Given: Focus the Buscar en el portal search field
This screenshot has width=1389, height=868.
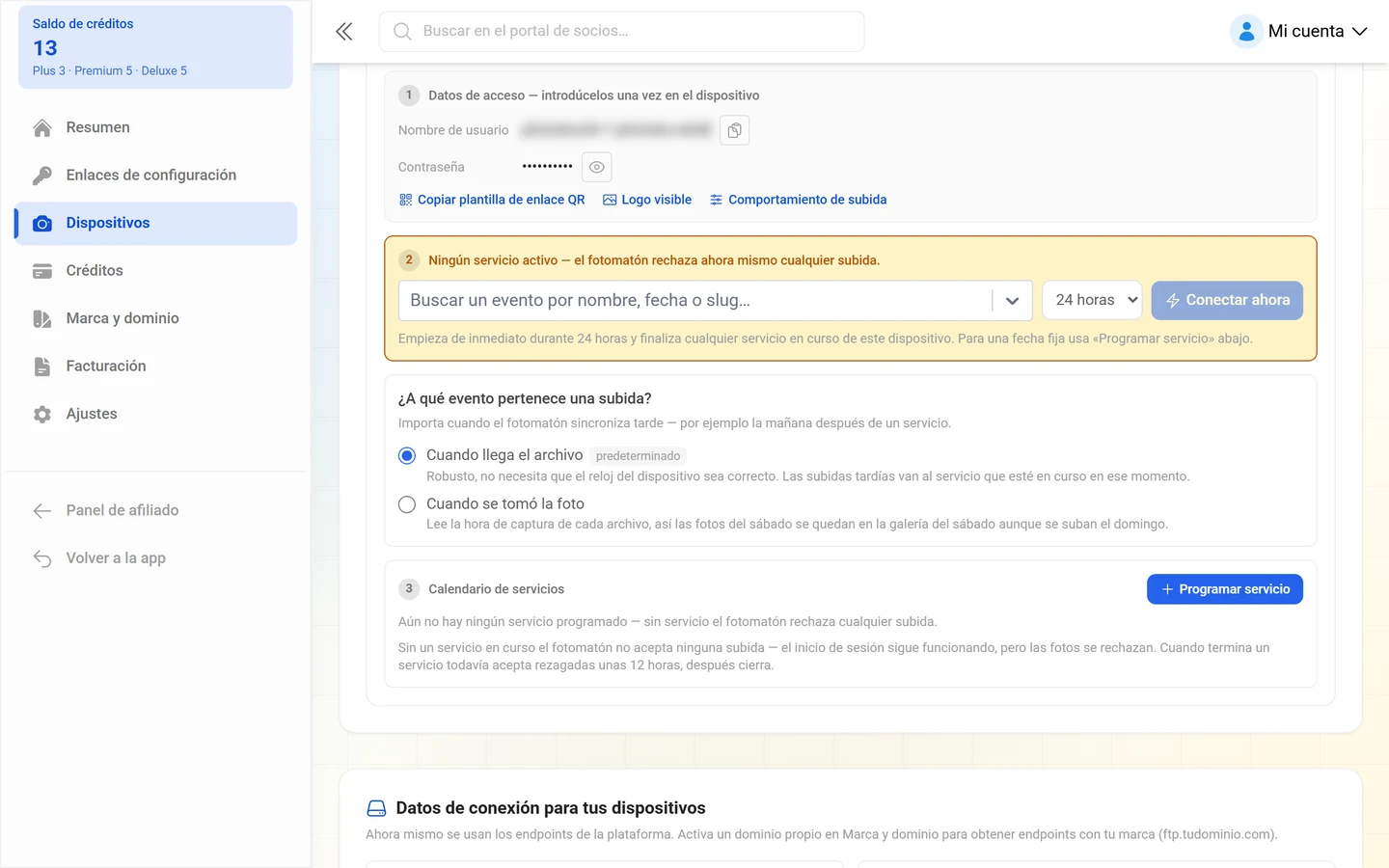Looking at the screenshot, I should (x=621, y=32).
